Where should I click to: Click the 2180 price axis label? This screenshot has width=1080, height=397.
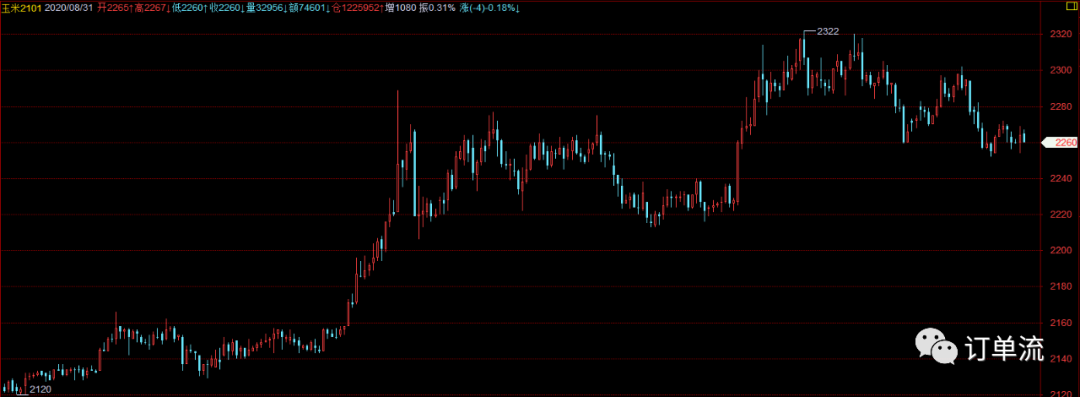[x=1060, y=287]
